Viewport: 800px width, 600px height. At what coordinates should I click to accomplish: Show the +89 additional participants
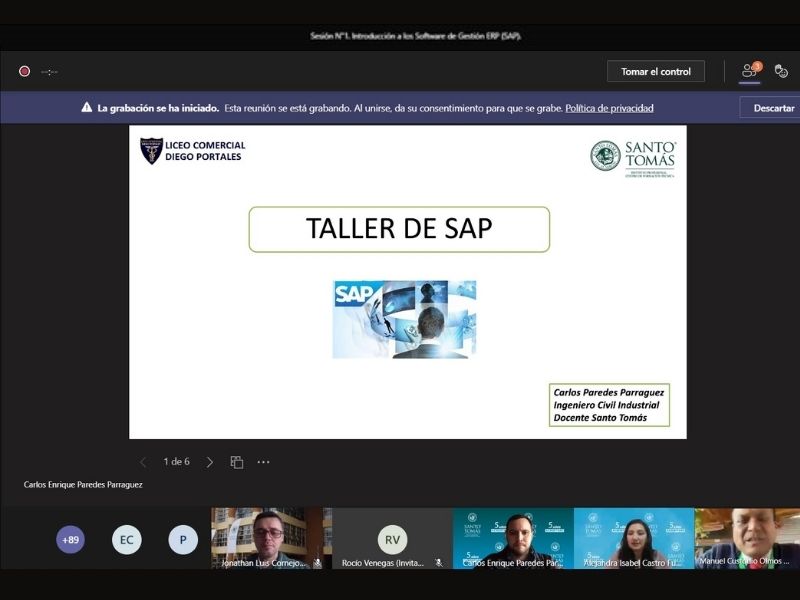[70, 540]
